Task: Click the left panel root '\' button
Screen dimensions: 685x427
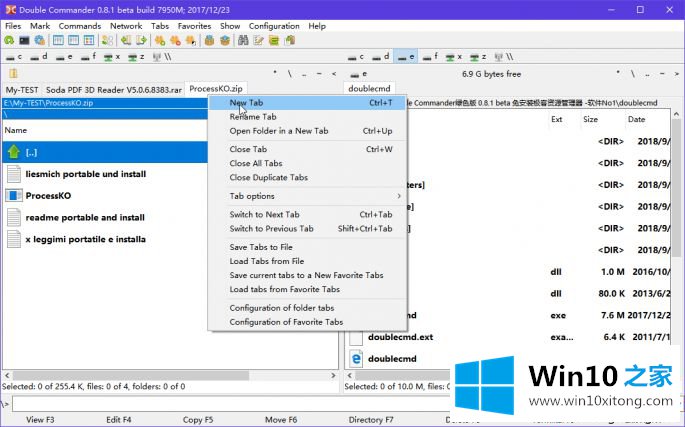Action: (289, 74)
